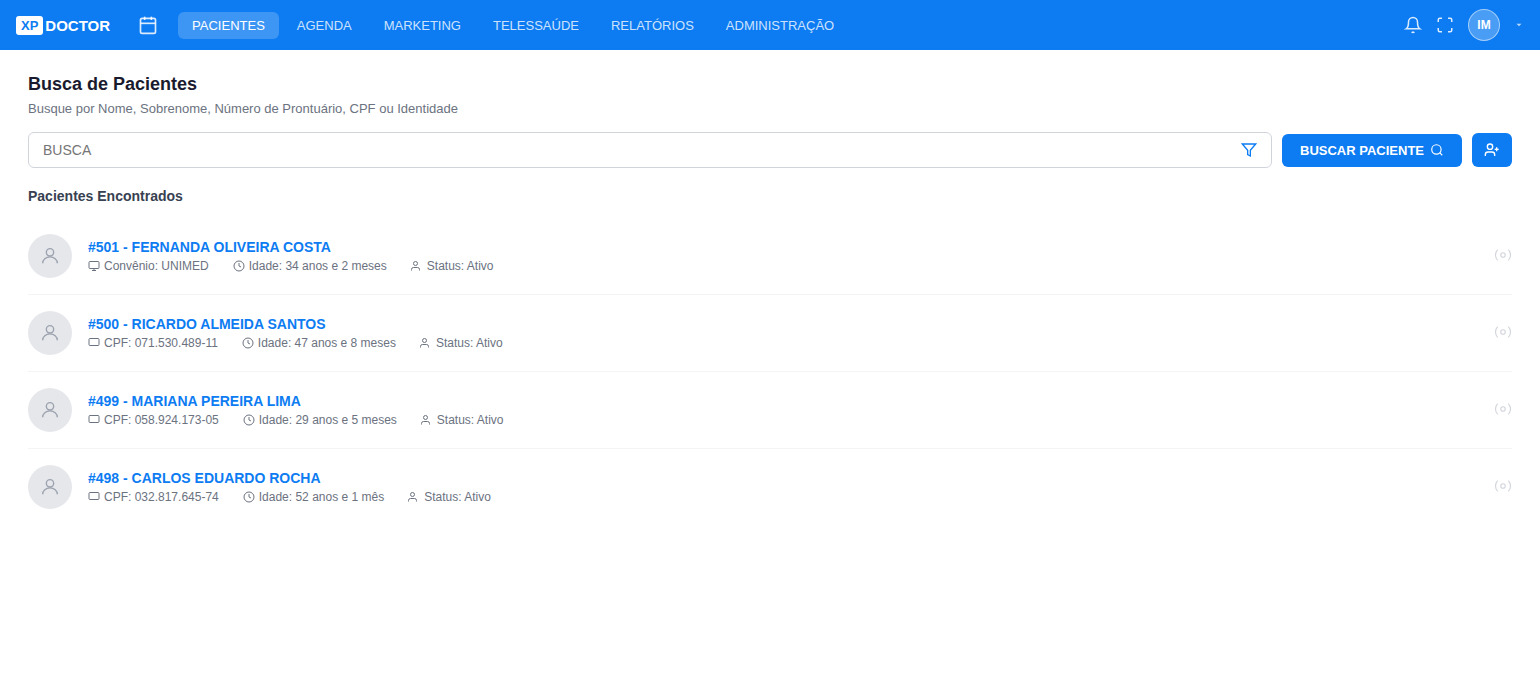Screen dimensions: 1540x700
Task: Open the Relatórios menu
Action: pyautogui.click(x=652, y=25)
